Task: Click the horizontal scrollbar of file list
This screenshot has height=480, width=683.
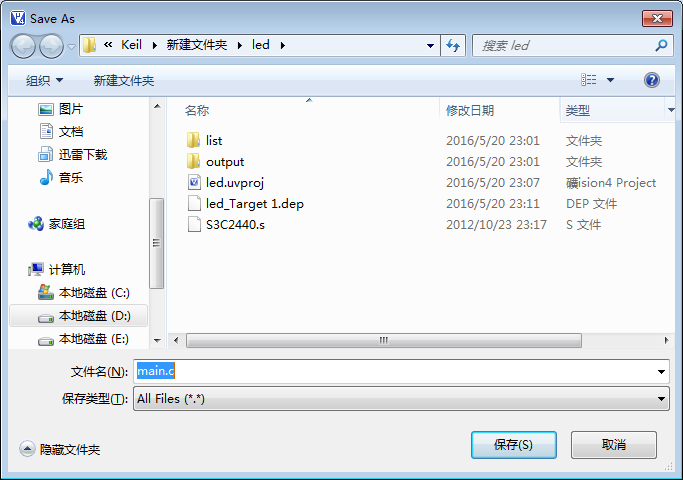Action: [384, 340]
